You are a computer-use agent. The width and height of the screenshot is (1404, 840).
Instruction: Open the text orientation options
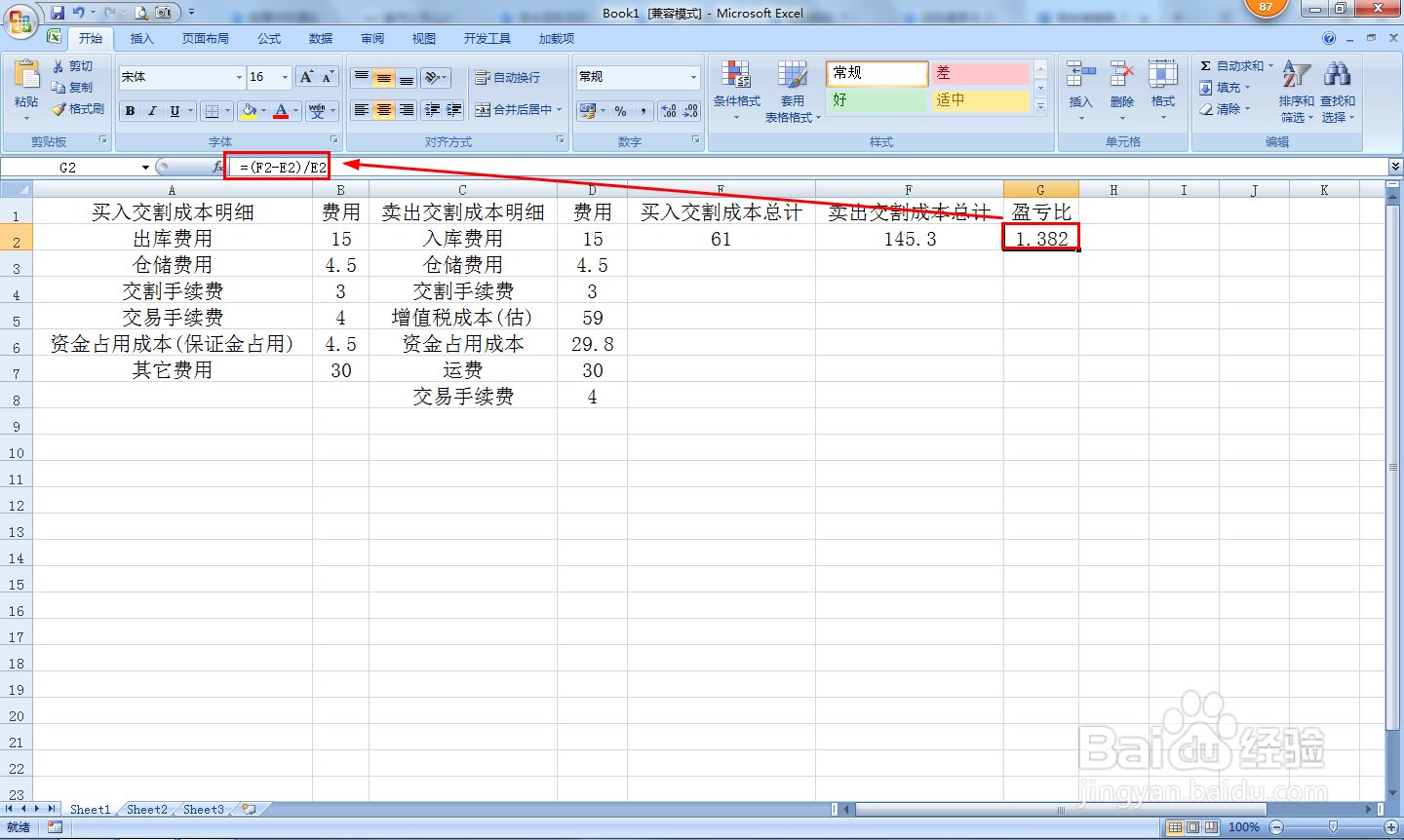[x=436, y=77]
